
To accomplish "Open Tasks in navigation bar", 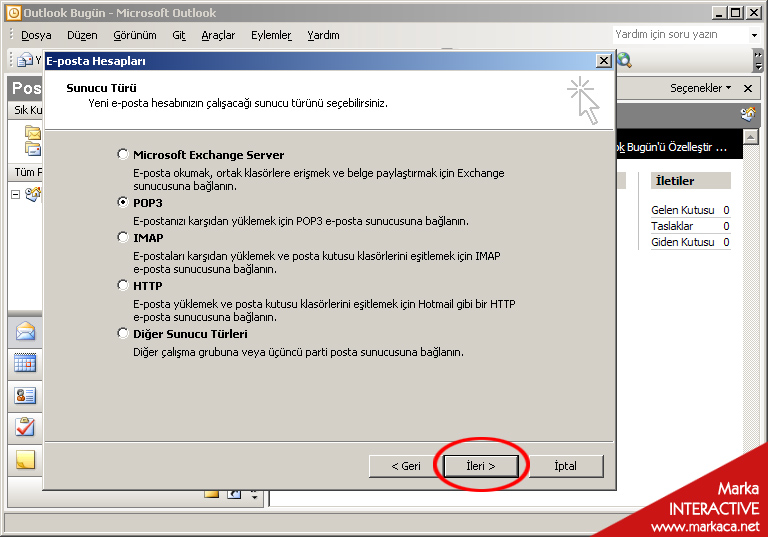I will (x=25, y=427).
